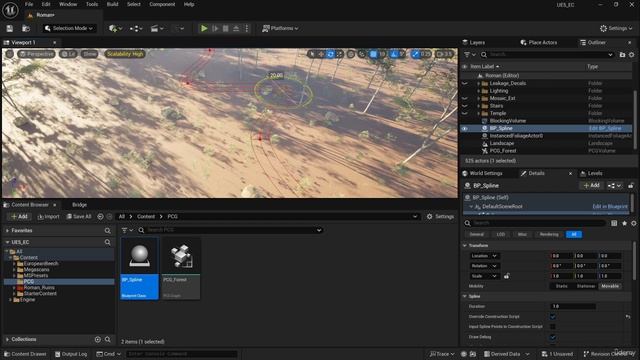This screenshot has width=640, height=360.
Task: Click the Content Browser Import button
Action: click(x=49, y=216)
